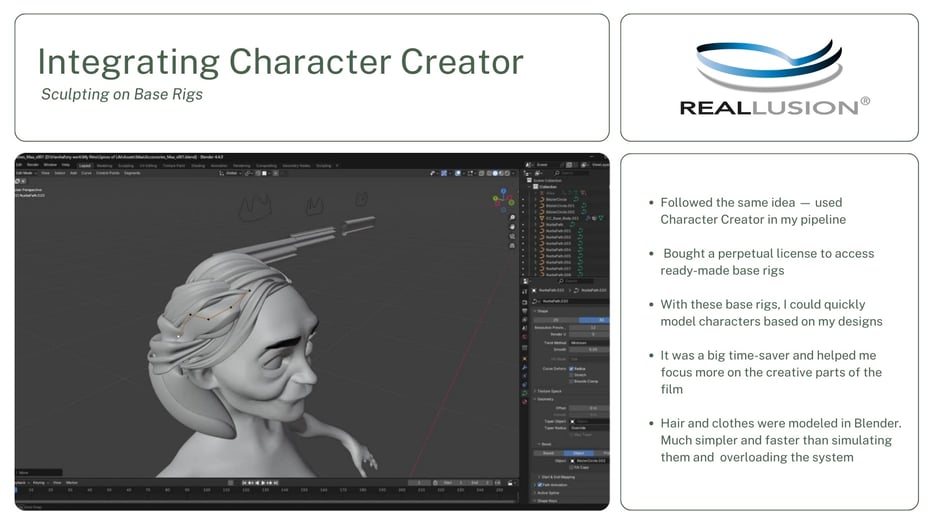Screen dimensions: 932x524
Task: Open the Material properties tab icon
Action: [524, 401]
